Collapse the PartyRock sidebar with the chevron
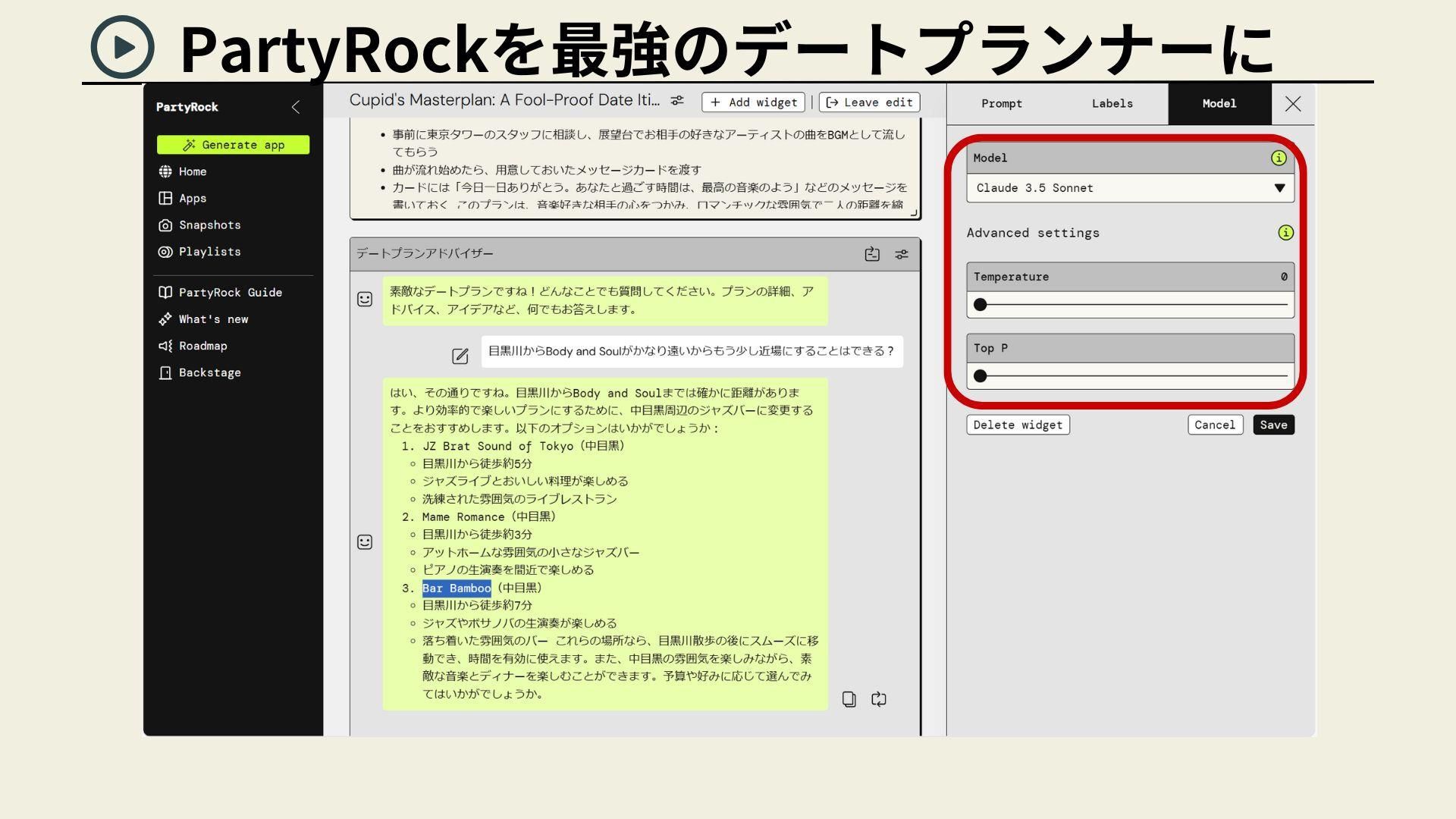Viewport: 1456px width, 819px height. click(296, 107)
